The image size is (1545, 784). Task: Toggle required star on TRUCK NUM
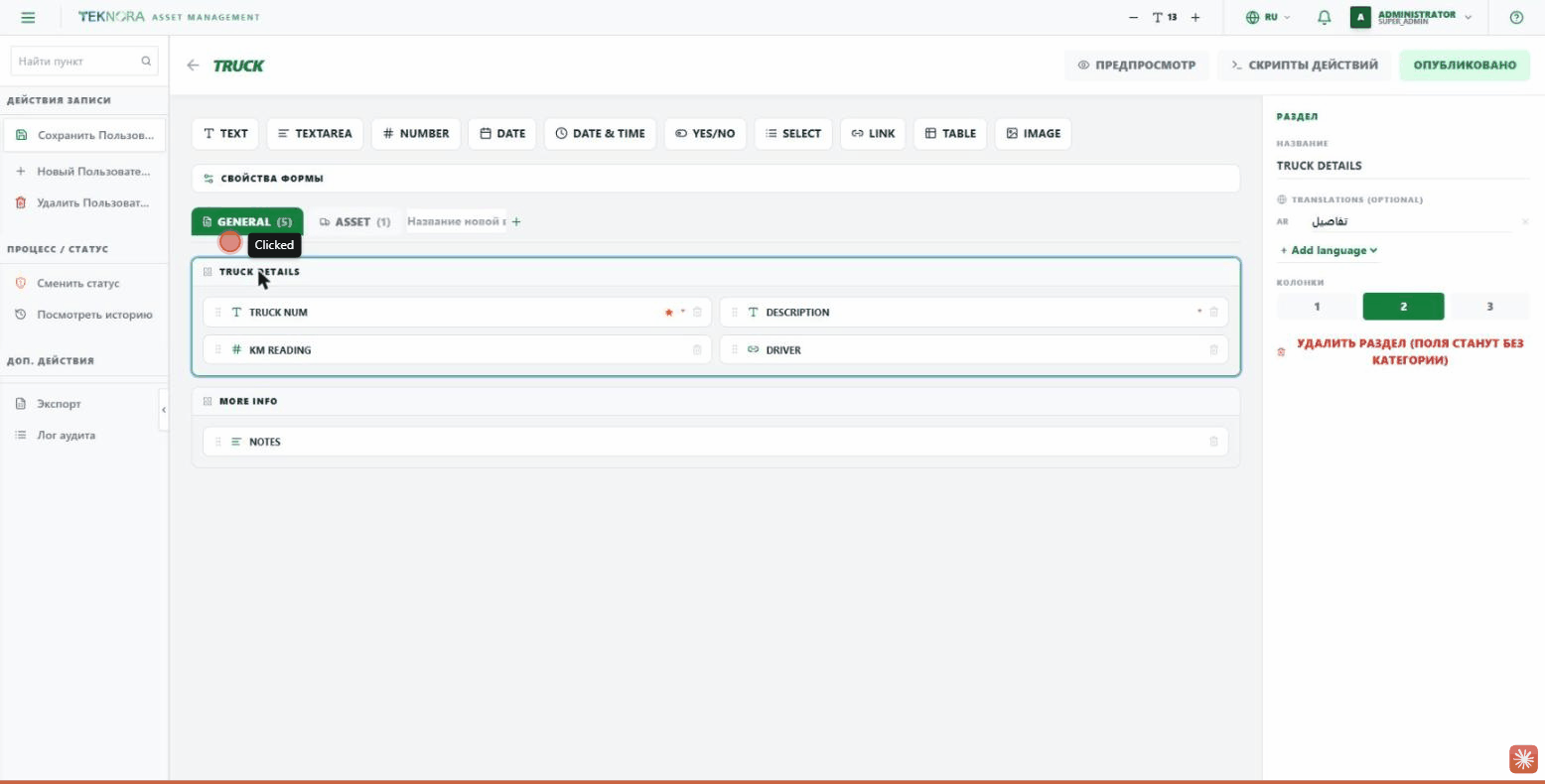click(x=669, y=312)
